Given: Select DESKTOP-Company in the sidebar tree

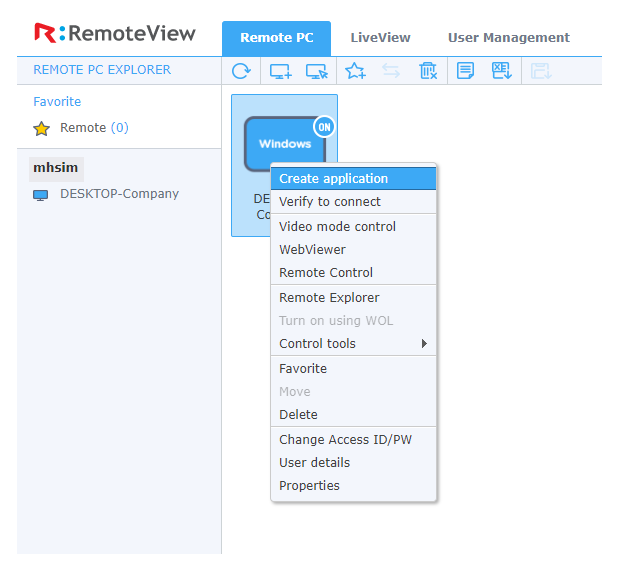Looking at the screenshot, I should click(x=119, y=194).
